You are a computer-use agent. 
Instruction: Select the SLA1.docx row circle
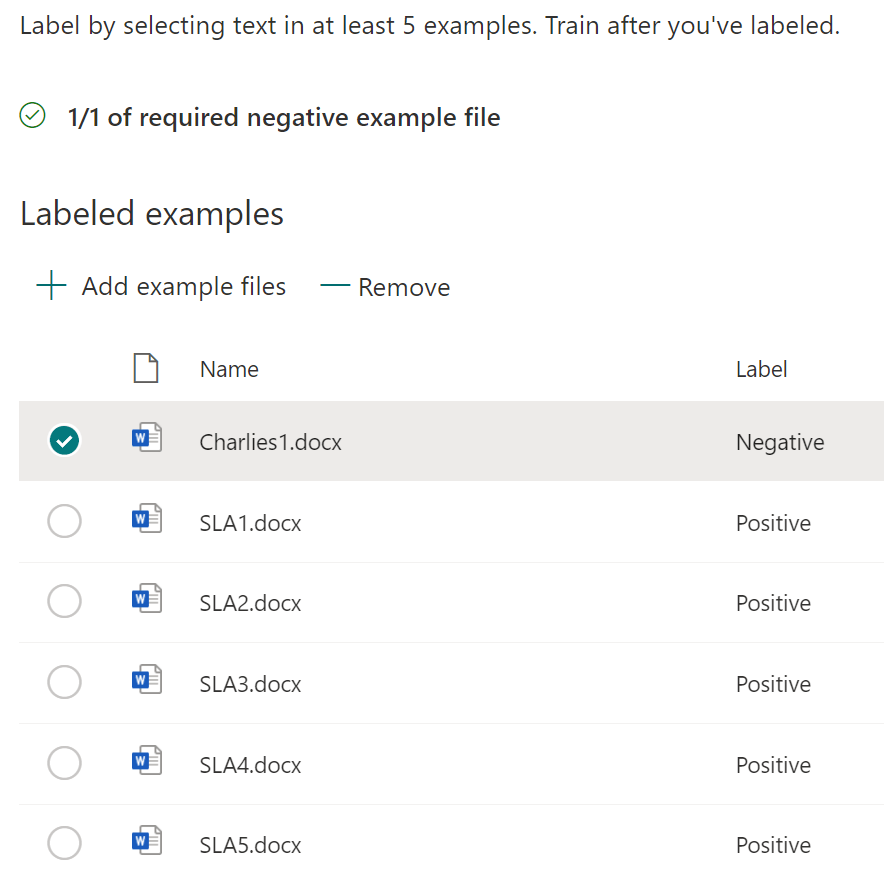click(65, 521)
